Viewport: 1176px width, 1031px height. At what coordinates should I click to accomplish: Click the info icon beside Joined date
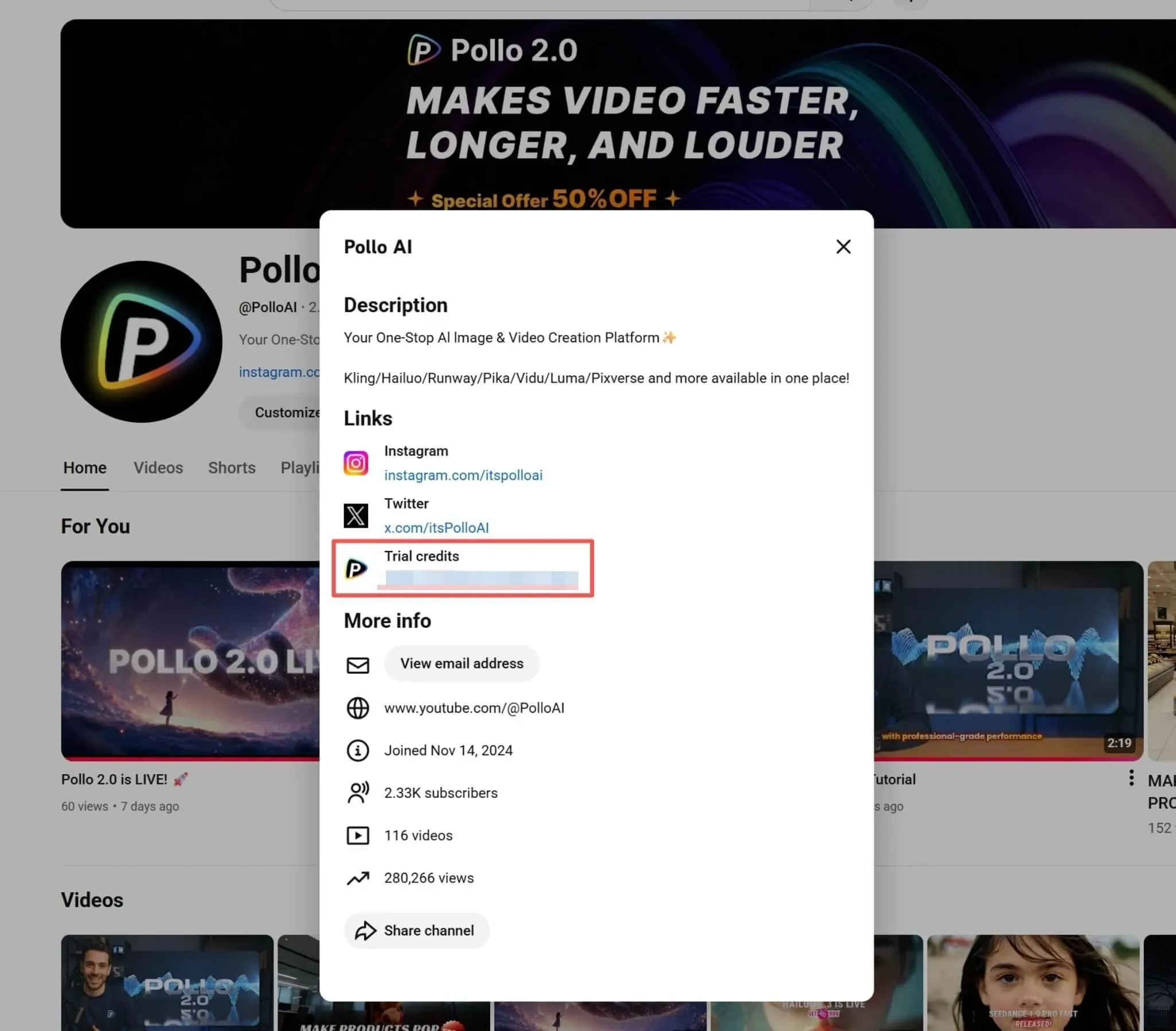point(357,751)
